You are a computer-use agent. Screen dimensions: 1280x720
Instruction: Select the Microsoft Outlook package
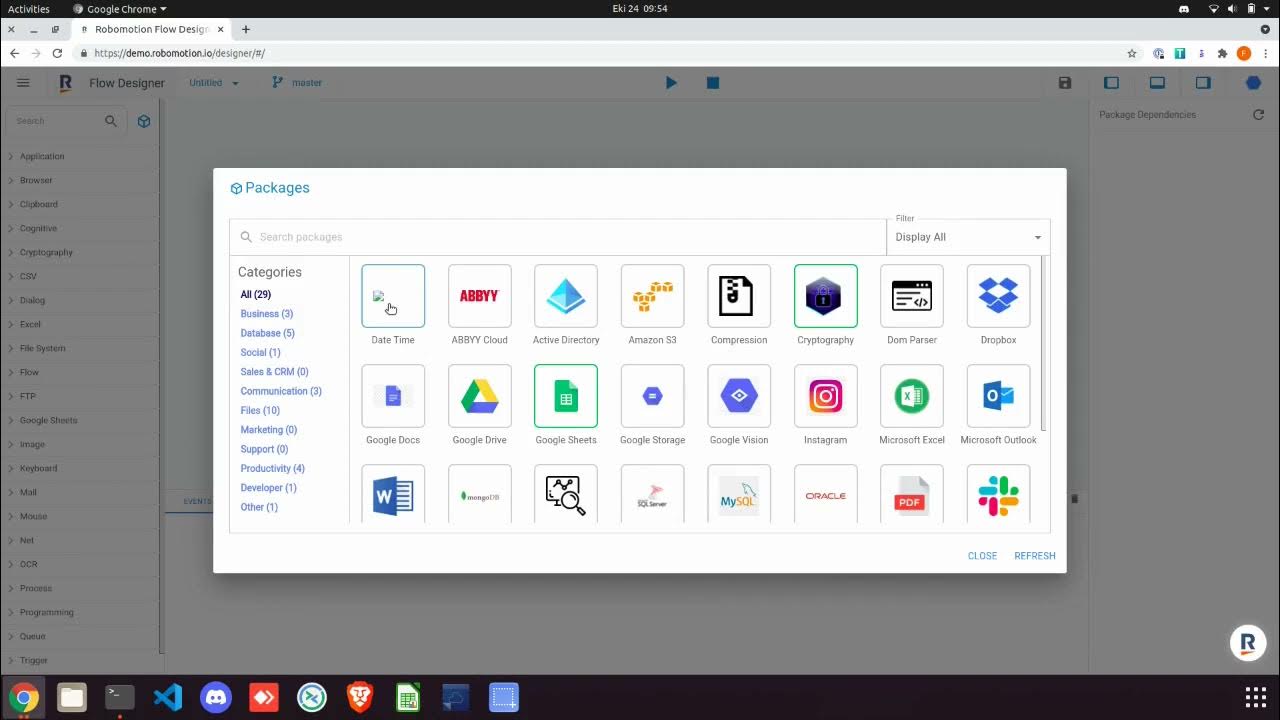point(999,396)
